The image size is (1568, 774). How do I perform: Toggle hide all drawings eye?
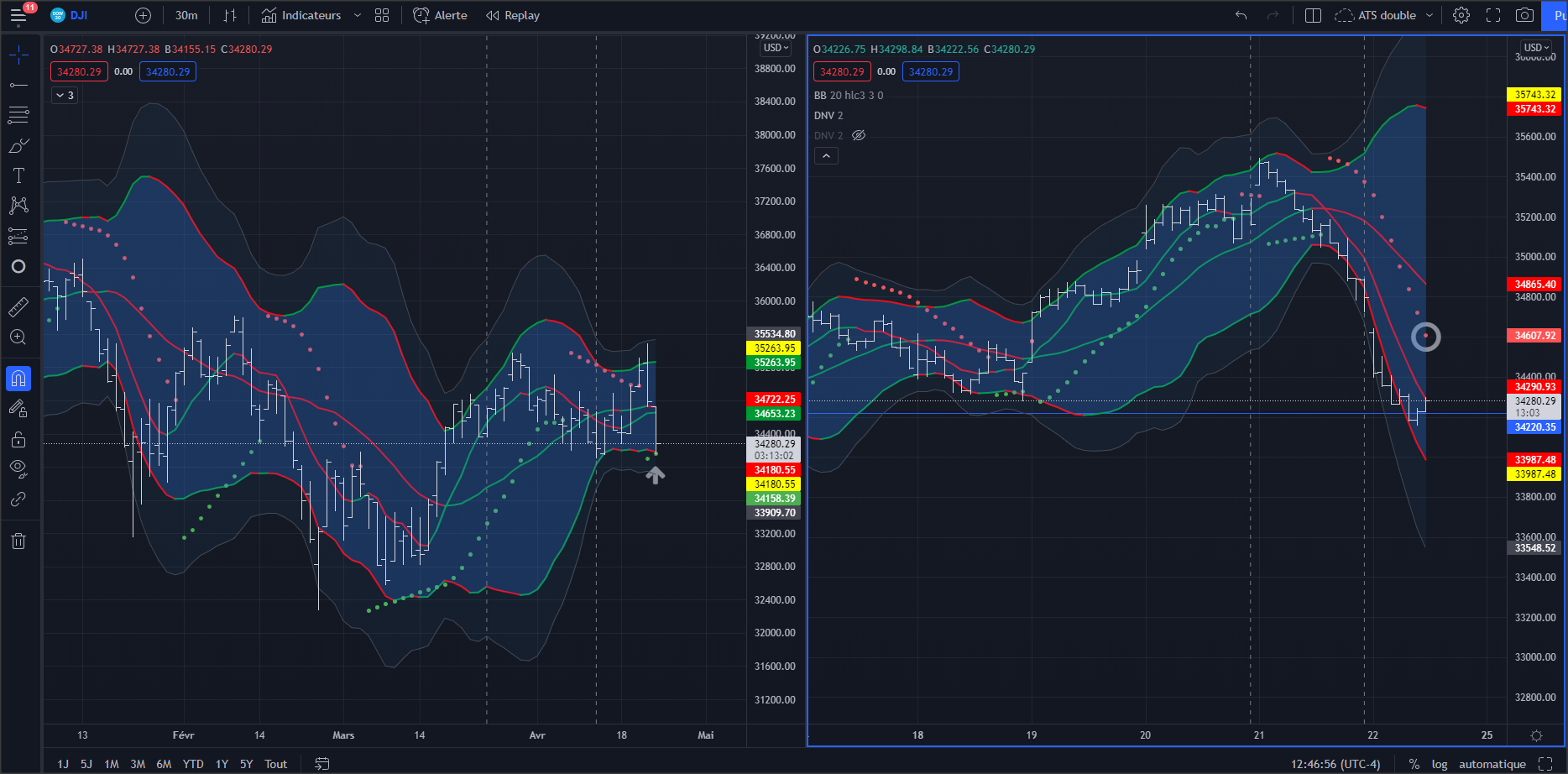(x=18, y=468)
